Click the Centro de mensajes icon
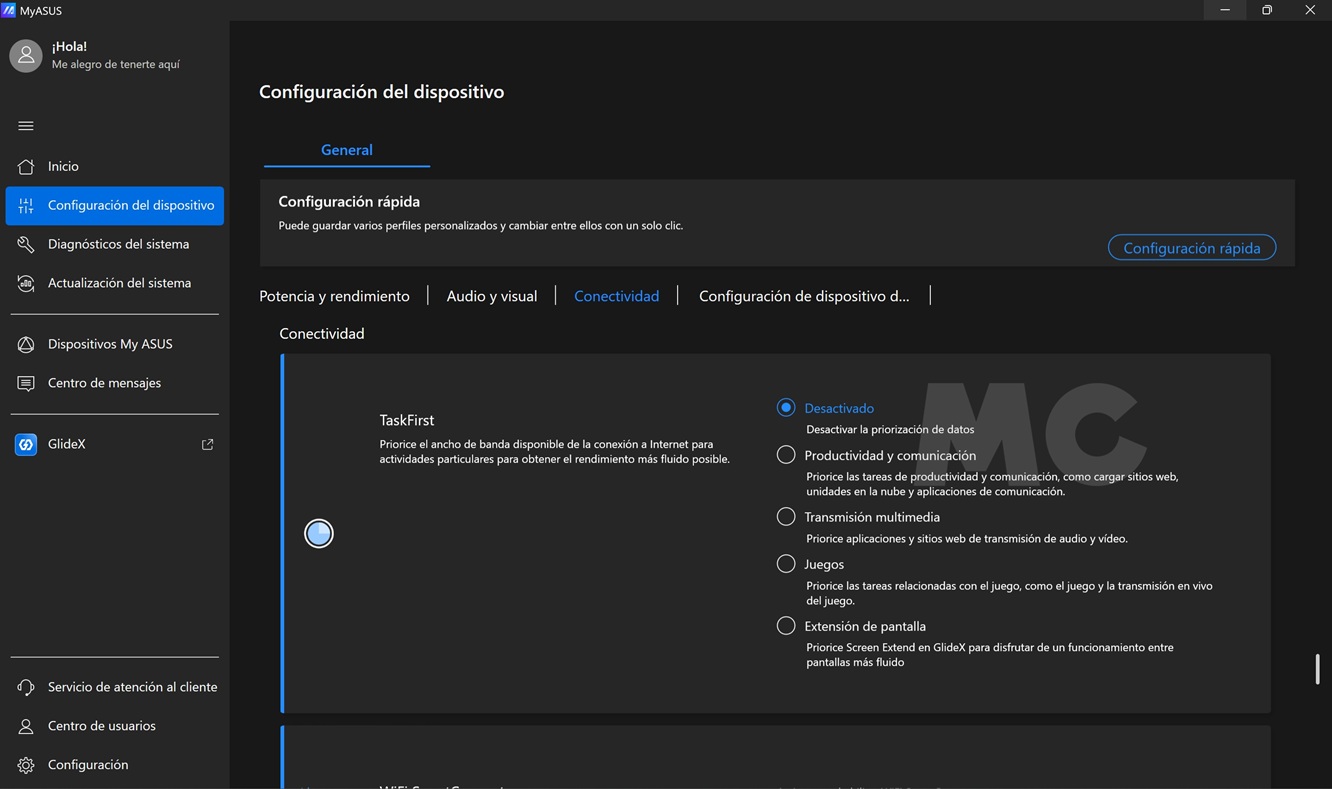This screenshot has height=789, width=1332. click(x=26, y=383)
